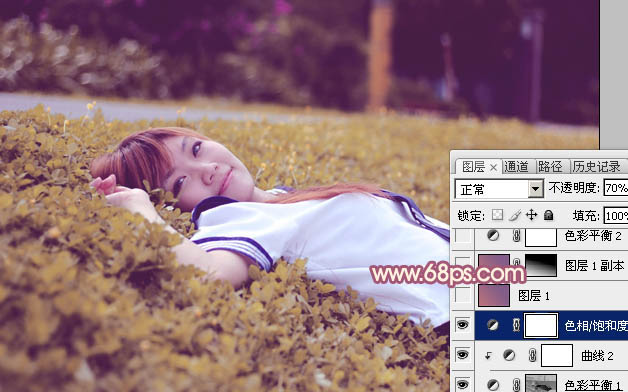Select layer name 曲线 2
This screenshot has width=628, height=392.
597,356
